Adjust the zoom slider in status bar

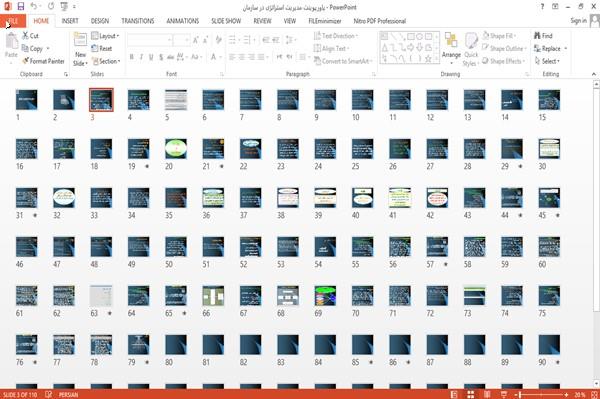[x=541, y=394]
